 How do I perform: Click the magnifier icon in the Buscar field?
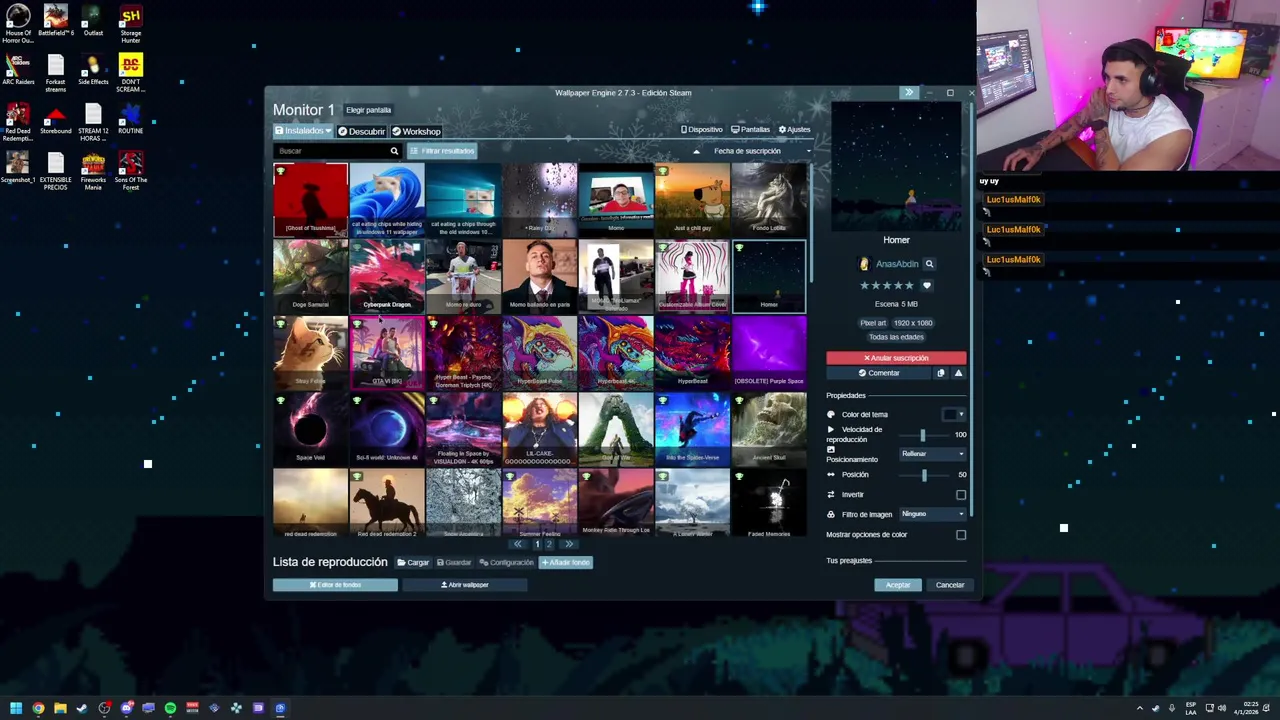coord(394,151)
